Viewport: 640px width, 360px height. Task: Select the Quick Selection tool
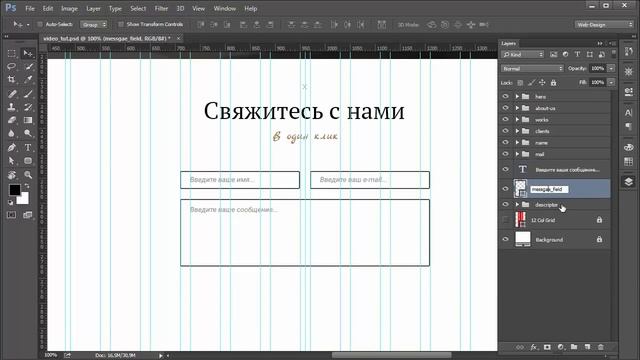[28, 67]
